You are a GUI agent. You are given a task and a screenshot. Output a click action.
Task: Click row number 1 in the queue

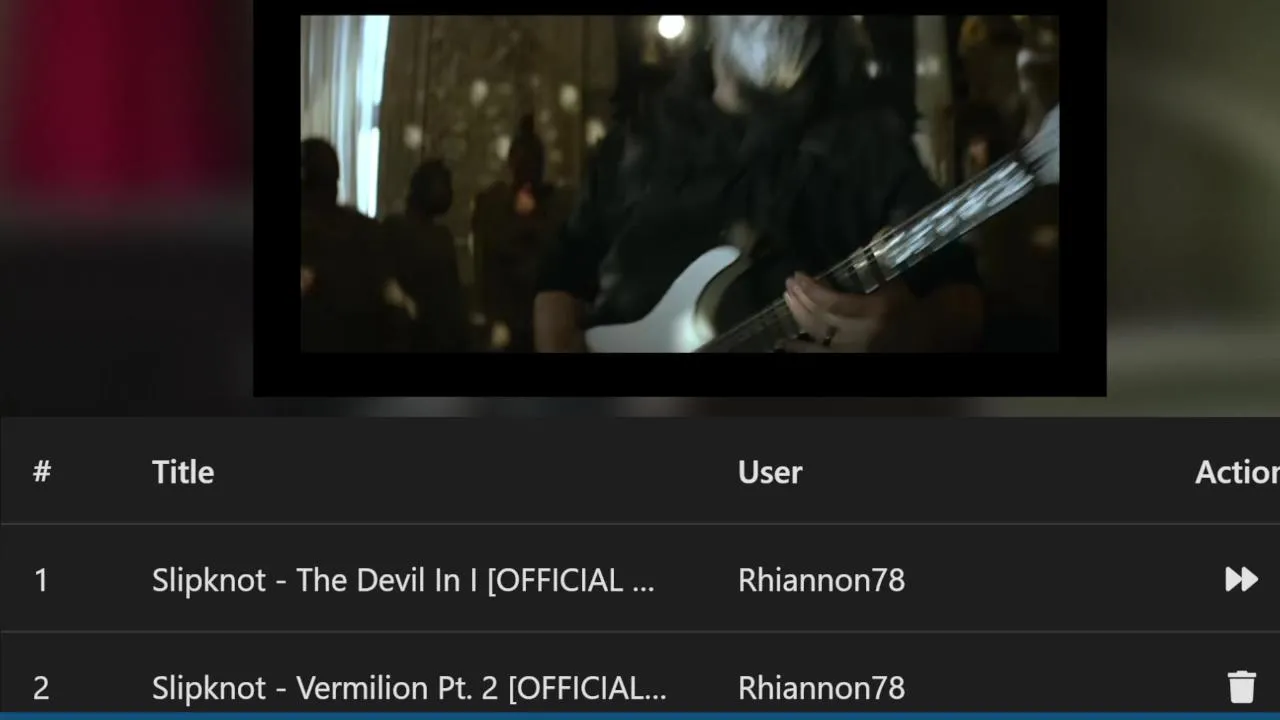point(41,580)
